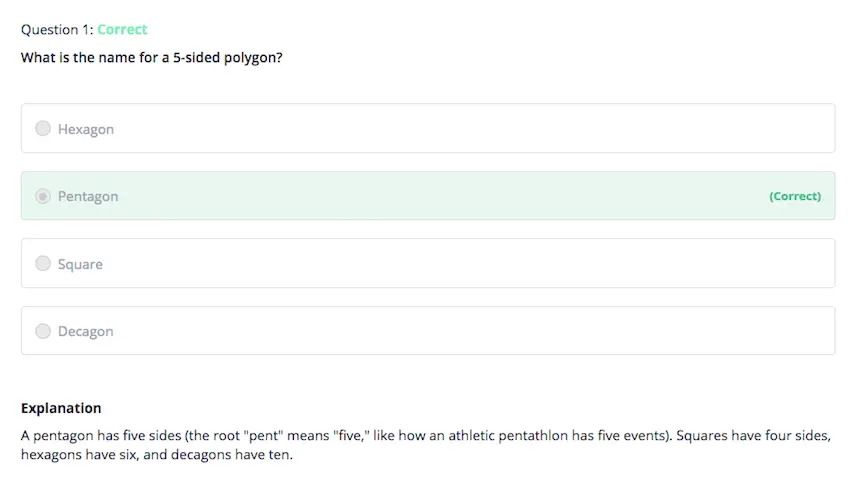Click the Square answer label text
This screenshot has height=501, width=850.
pos(80,264)
